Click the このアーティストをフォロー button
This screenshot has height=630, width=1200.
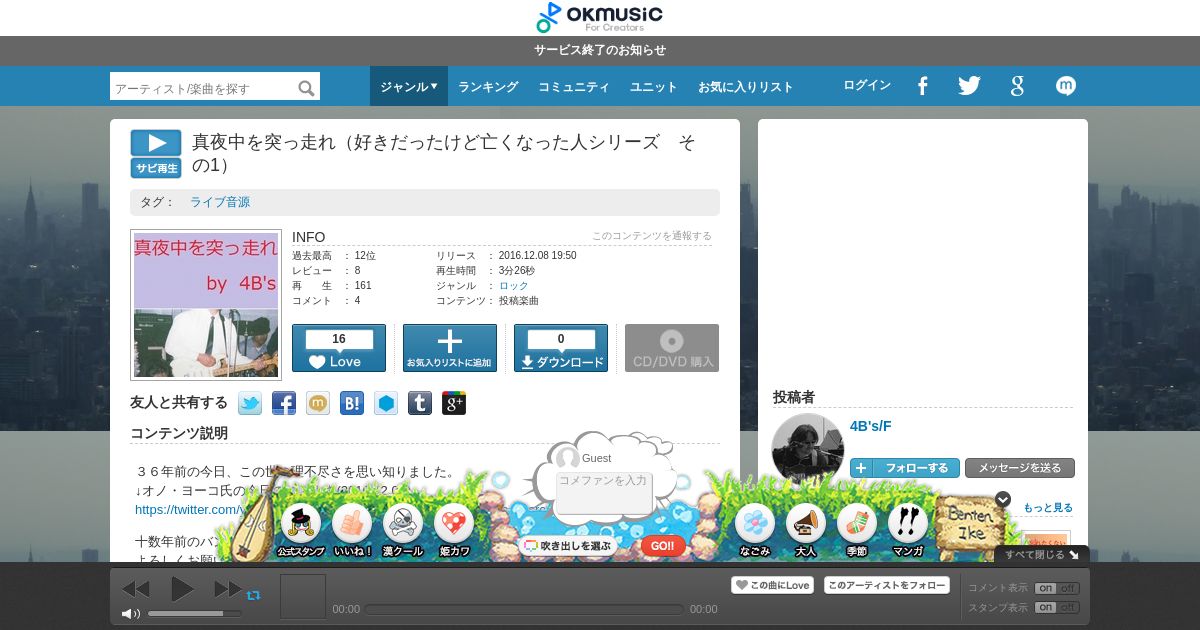887,585
